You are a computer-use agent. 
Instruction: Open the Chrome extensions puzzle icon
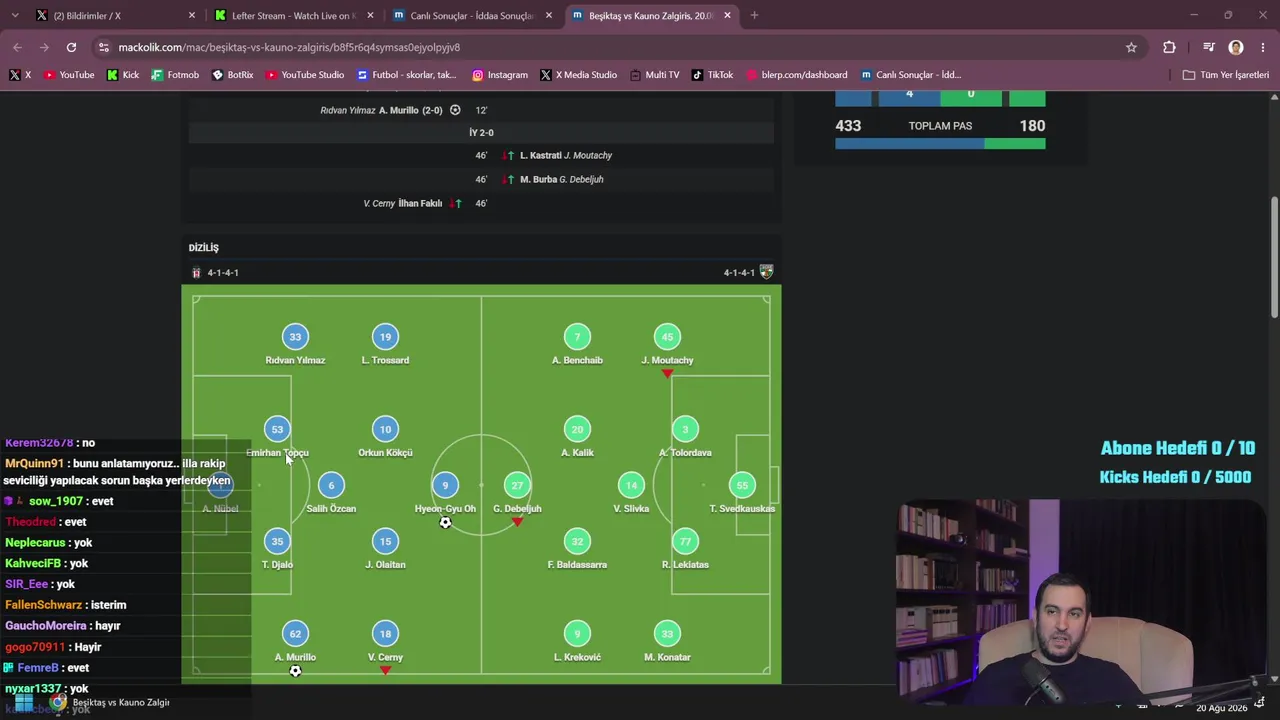point(1169,47)
